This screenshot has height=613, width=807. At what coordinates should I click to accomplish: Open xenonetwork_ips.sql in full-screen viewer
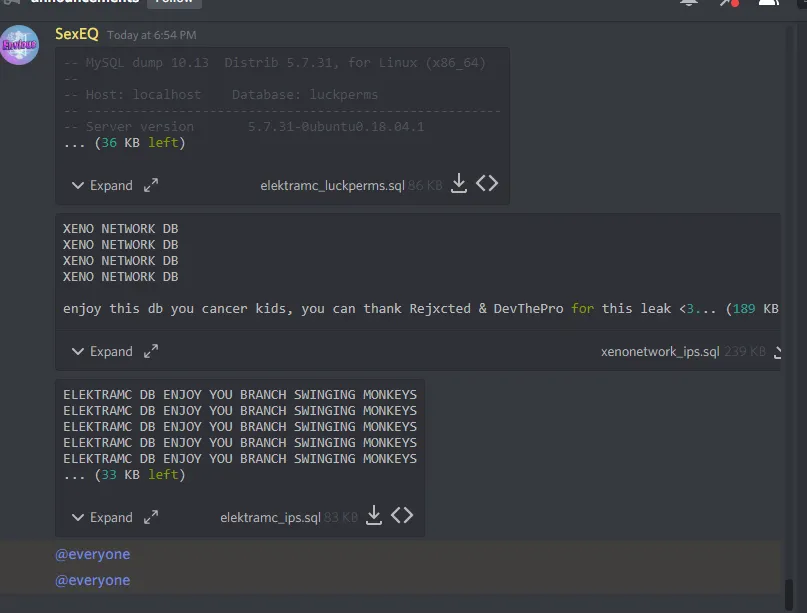[x=151, y=352]
